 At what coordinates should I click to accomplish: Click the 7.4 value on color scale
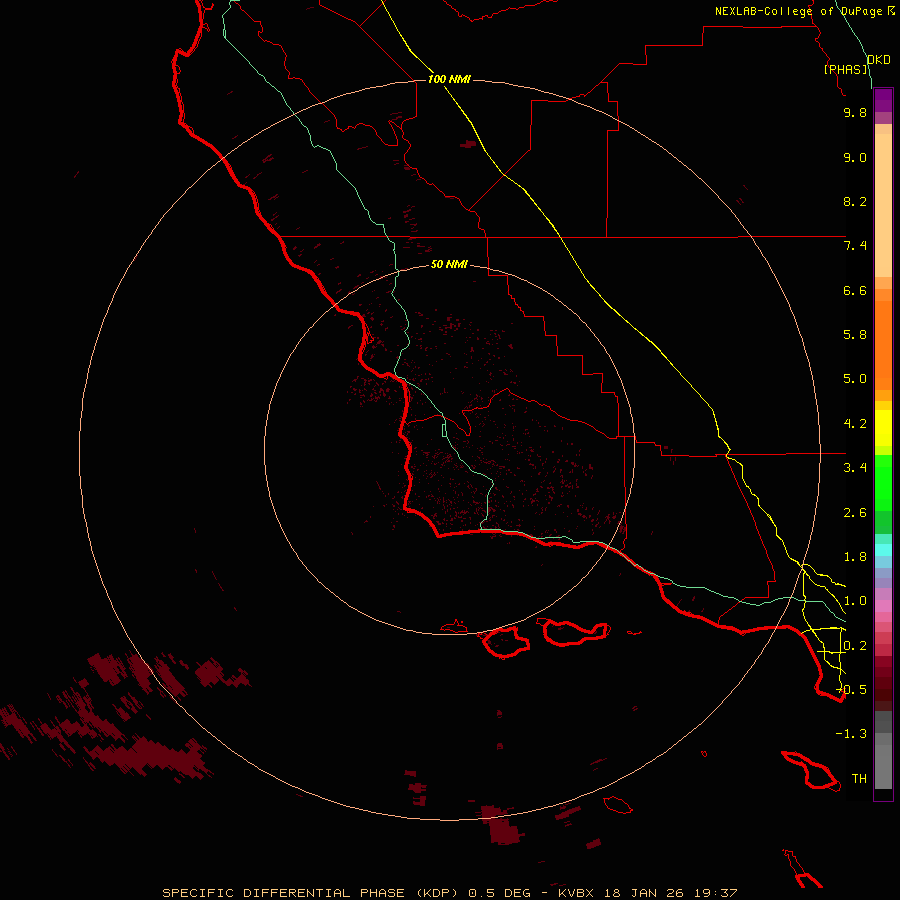tap(855, 246)
